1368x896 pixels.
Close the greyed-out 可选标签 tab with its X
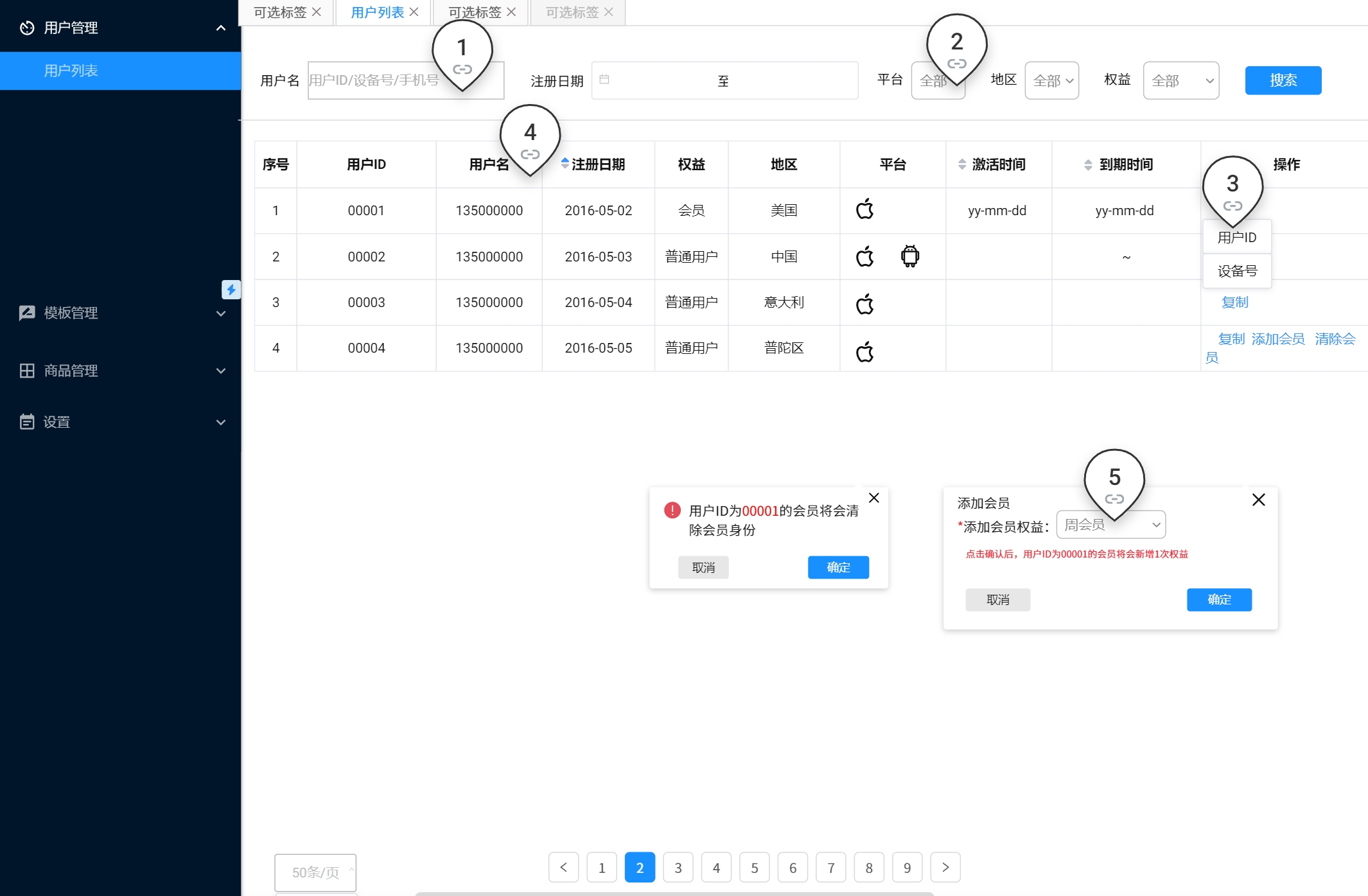[x=609, y=12]
